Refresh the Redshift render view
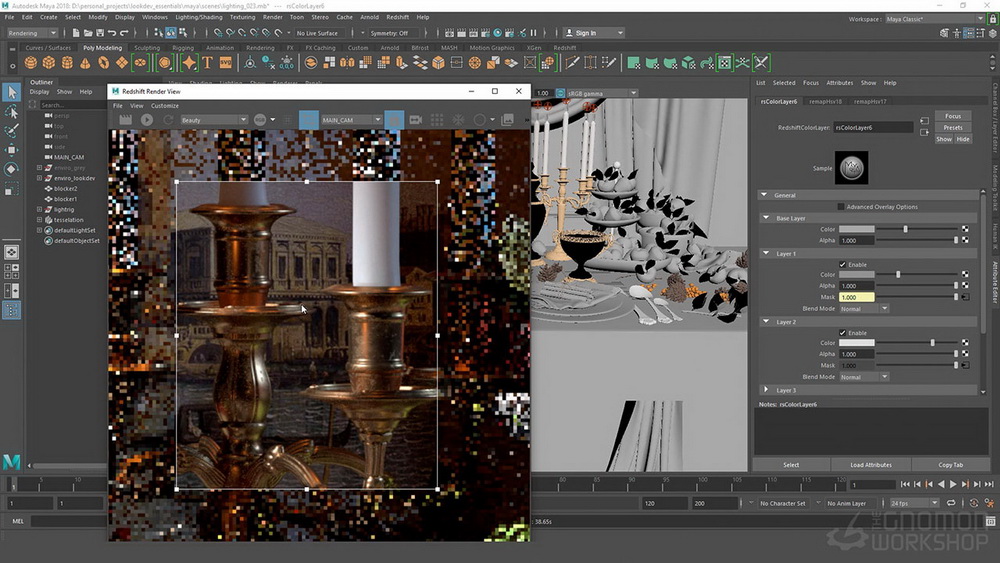The height and width of the screenshot is (563, 1000). [168, 120]
